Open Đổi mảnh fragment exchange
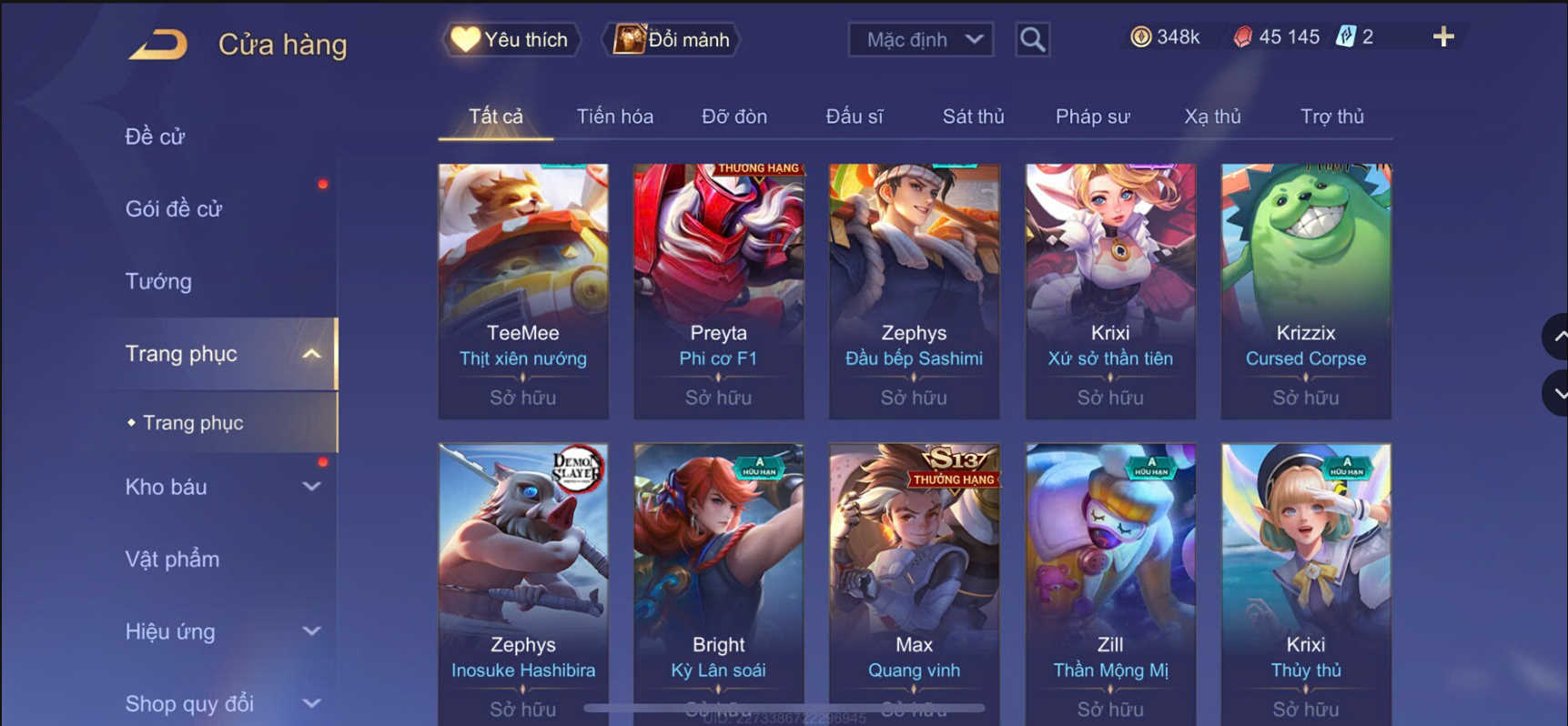1568x726 pixels. pos(672,39)
